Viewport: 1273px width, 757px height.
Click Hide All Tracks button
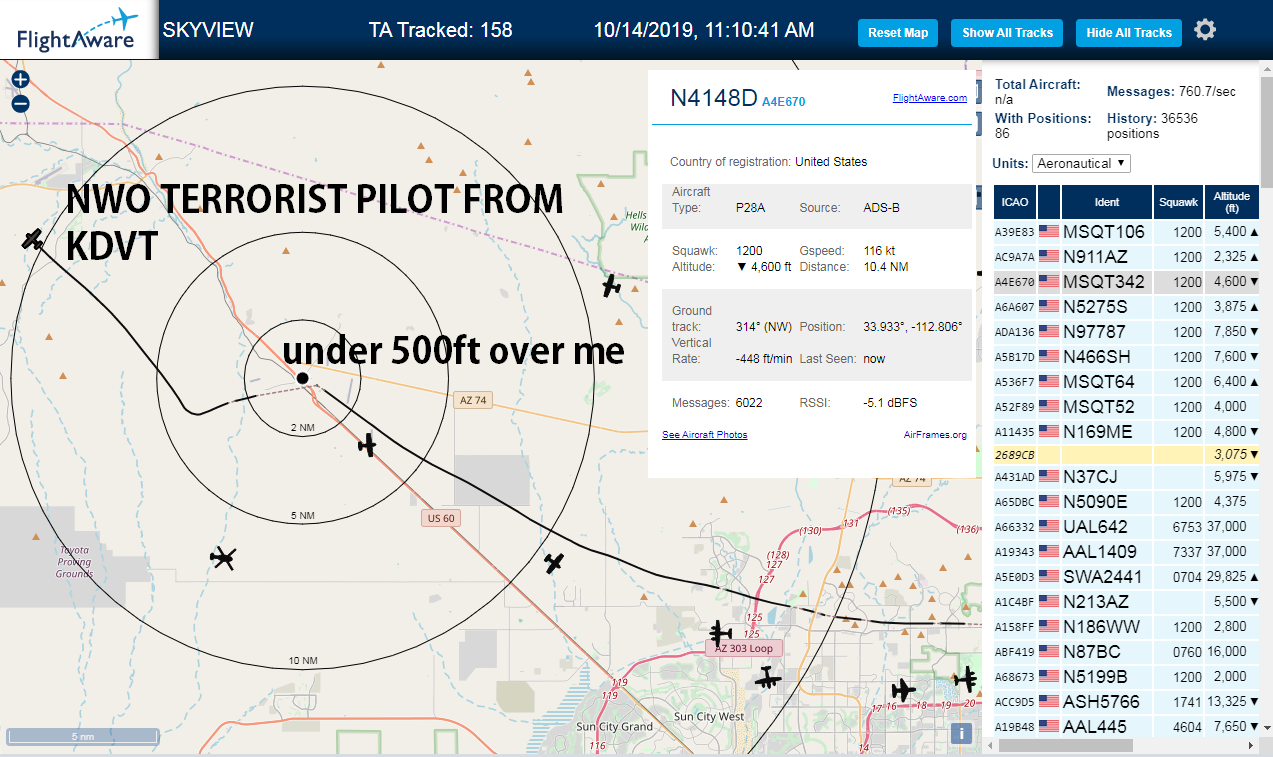(x=1129, y=33)
